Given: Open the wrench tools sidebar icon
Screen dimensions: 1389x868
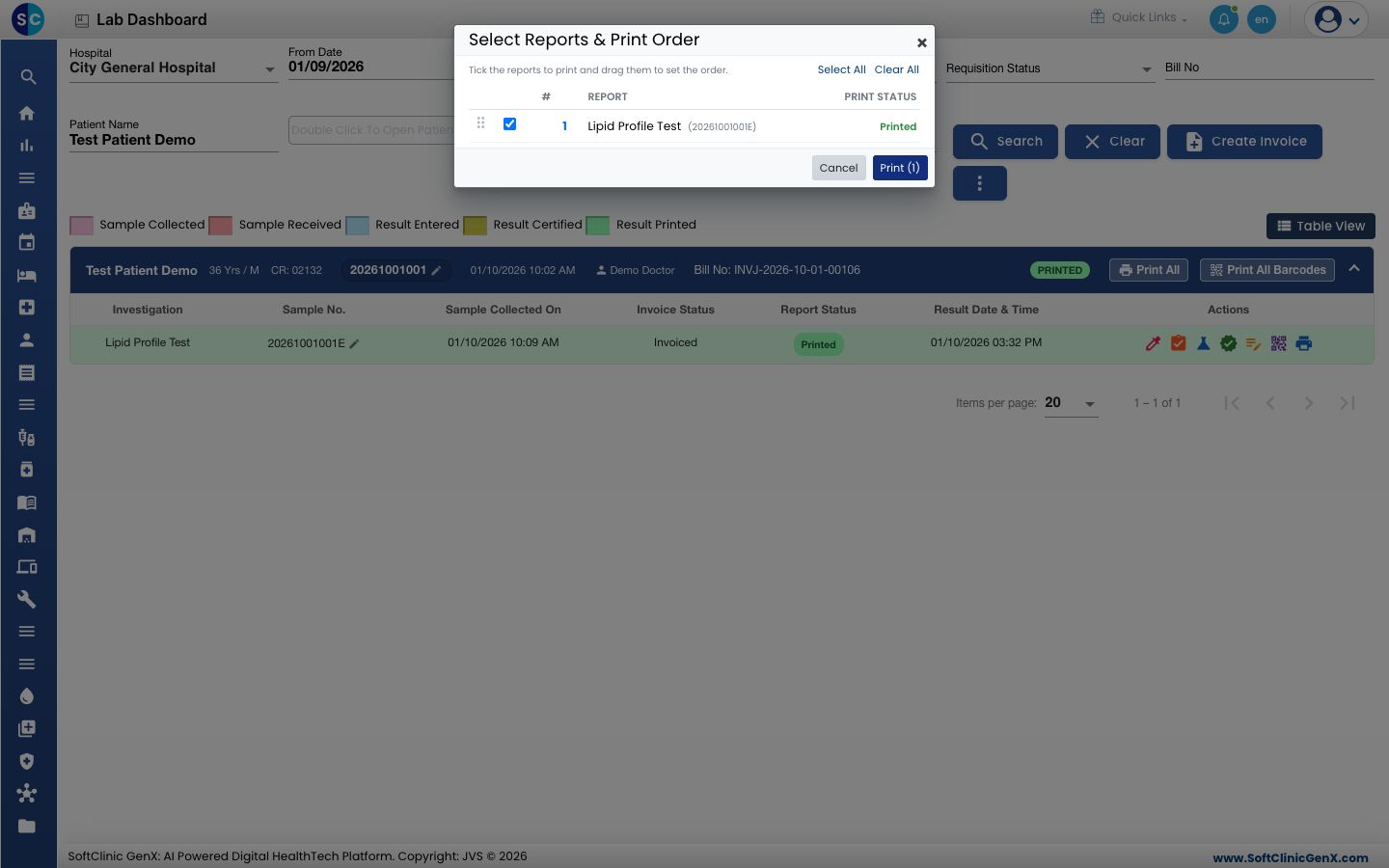Looking at the screenshot, I should pos(27,599).
